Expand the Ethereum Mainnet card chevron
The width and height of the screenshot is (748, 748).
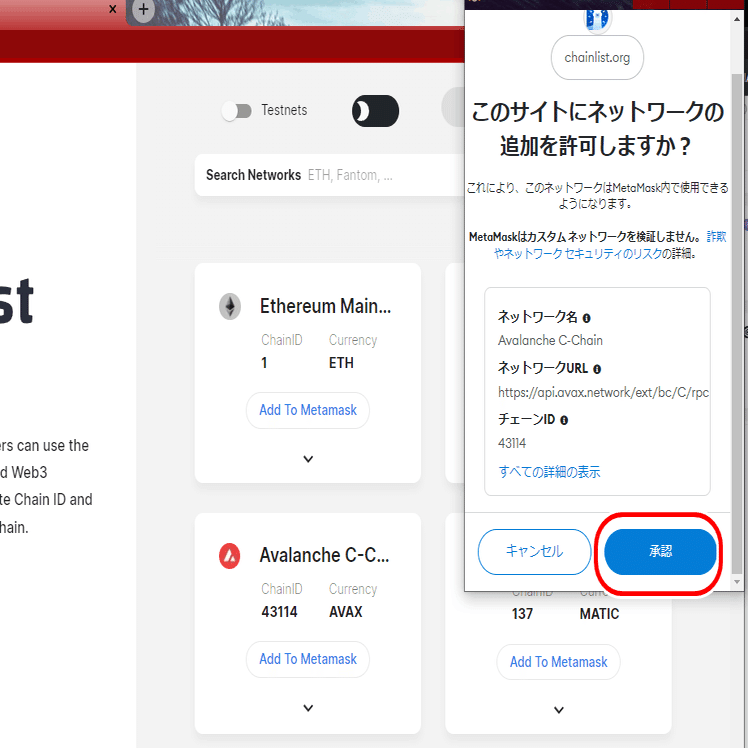(308, 459)
